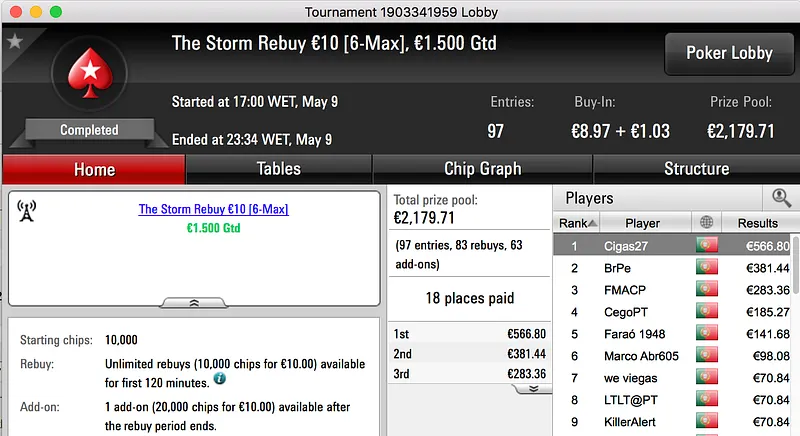800x436 pixels.
Task: Click the Portugal flag beside BrPe
Action: (x=707, y=268)
